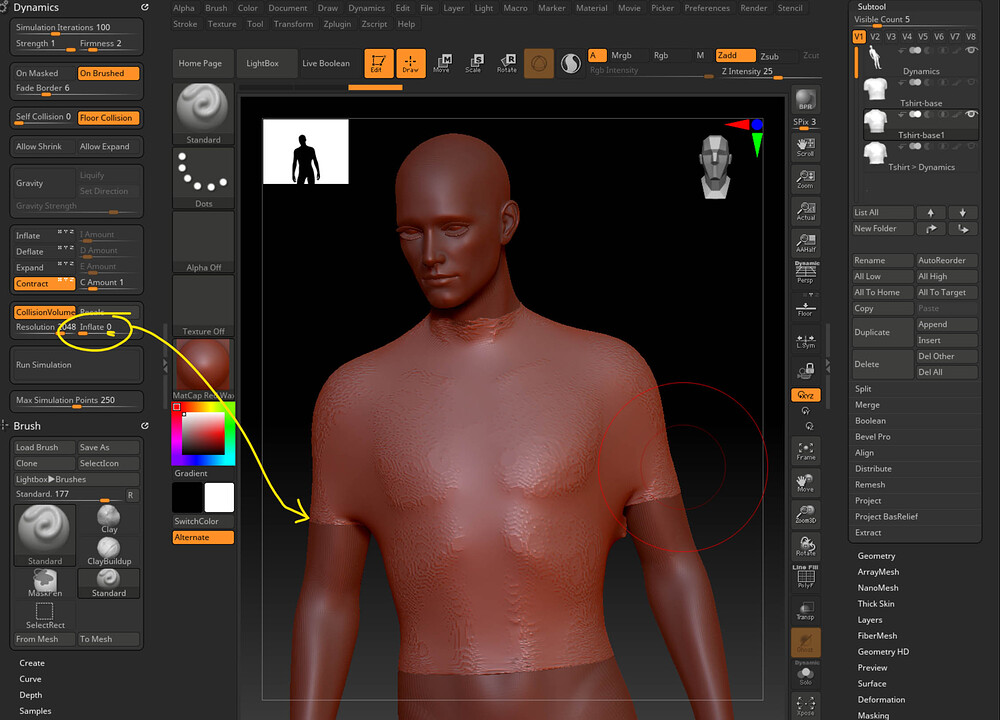Select the Tshirt-base subtool thumbnail
The image size is (1000, 720).
876,89
